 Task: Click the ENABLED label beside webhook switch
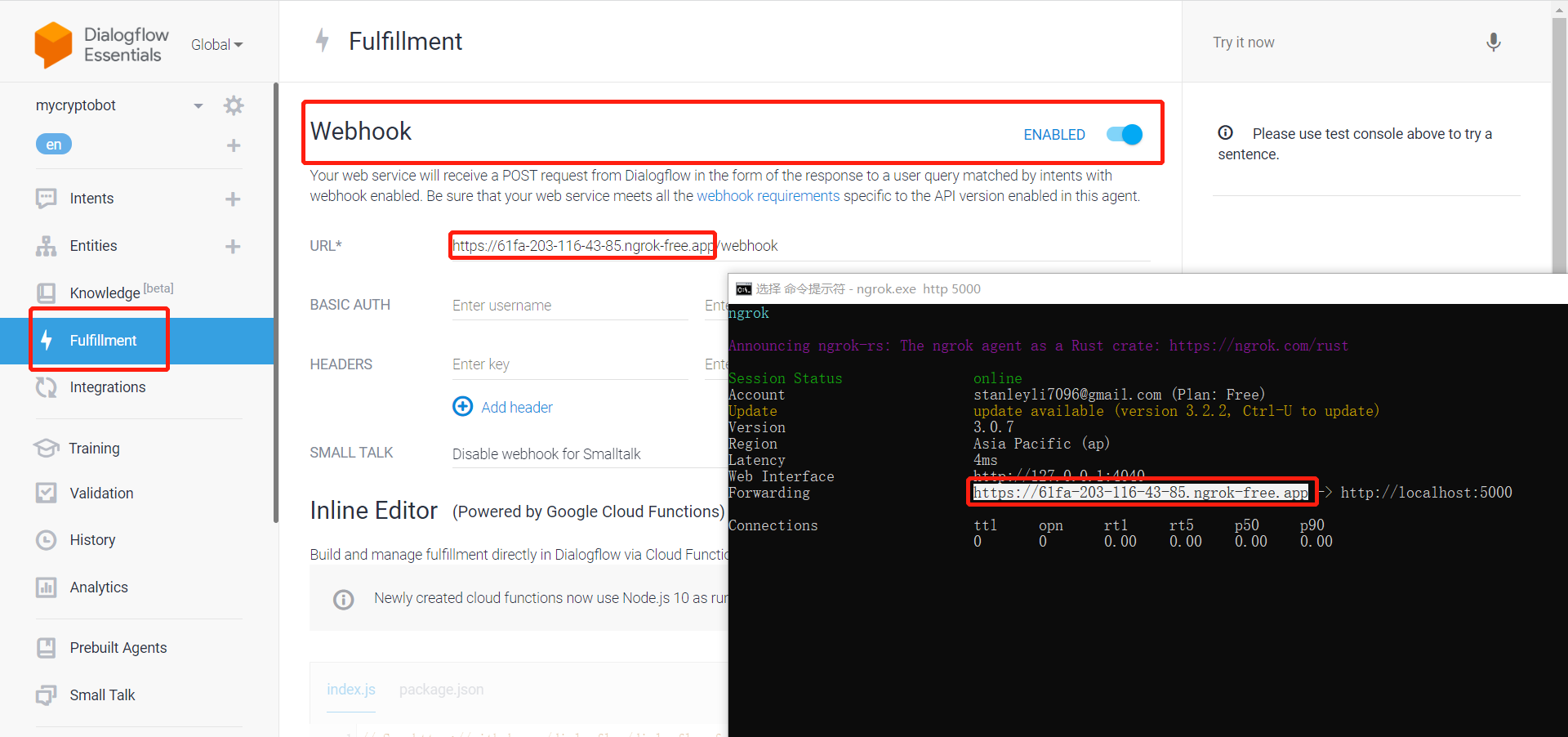[1054, 135]
